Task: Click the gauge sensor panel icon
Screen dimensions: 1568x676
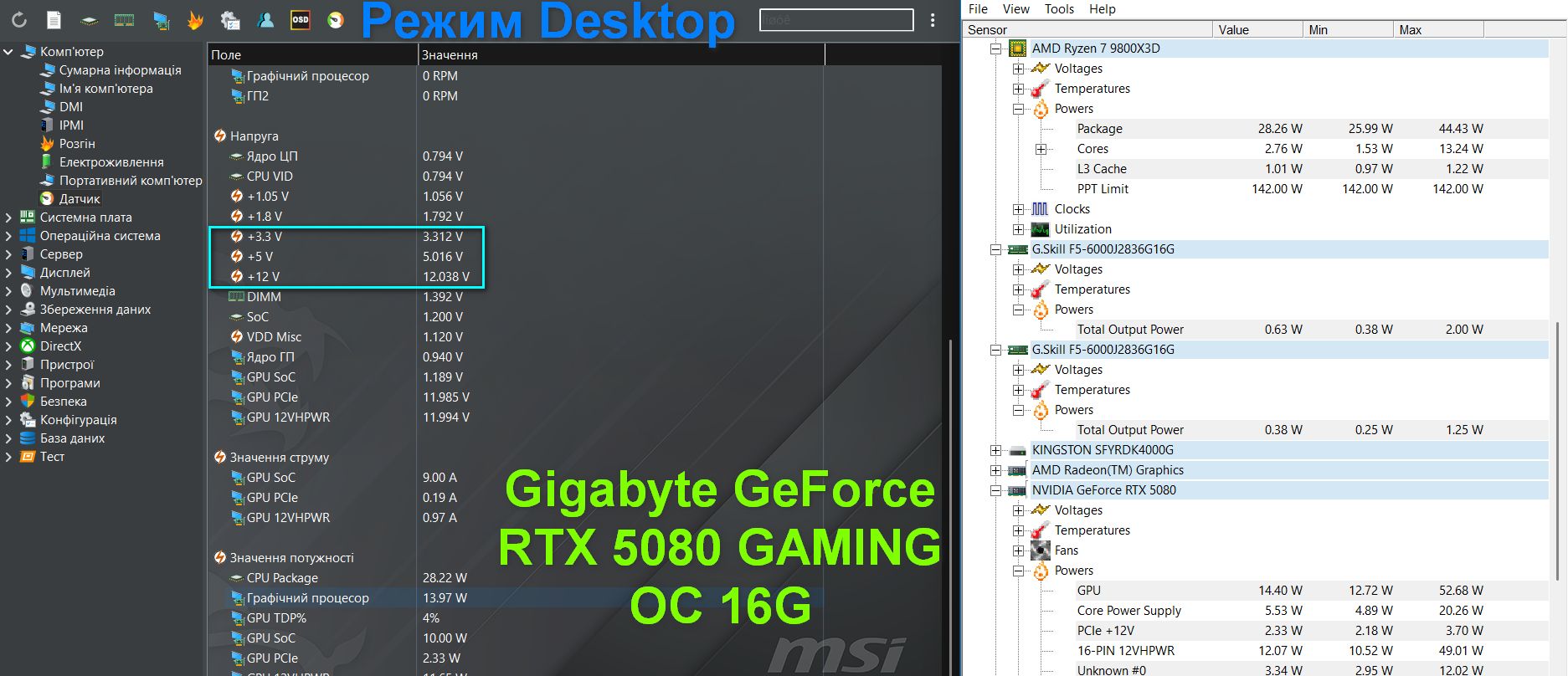Action: 336,20
